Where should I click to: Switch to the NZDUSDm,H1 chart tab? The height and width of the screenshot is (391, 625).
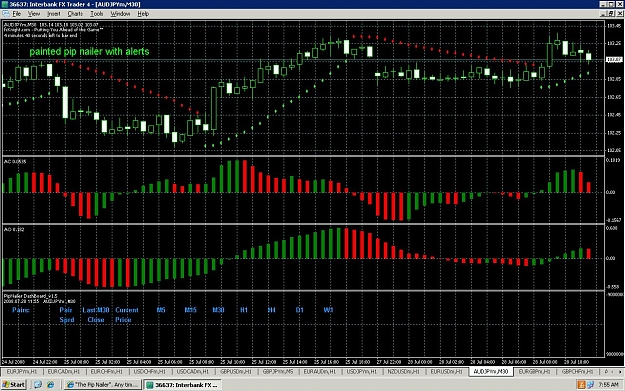403,371
